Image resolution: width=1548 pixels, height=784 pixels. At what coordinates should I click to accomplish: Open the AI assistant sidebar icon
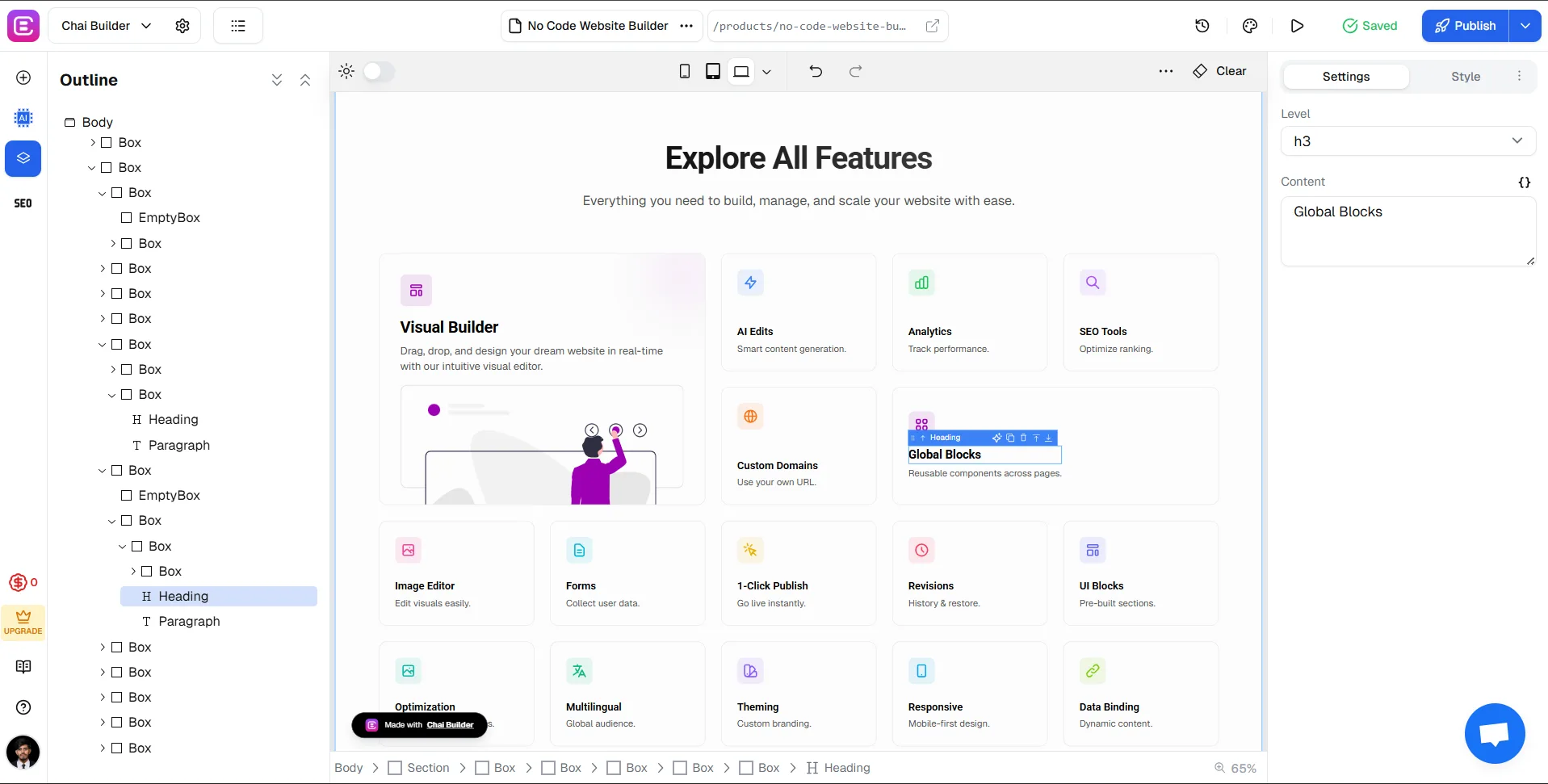(x=23, y=118)
